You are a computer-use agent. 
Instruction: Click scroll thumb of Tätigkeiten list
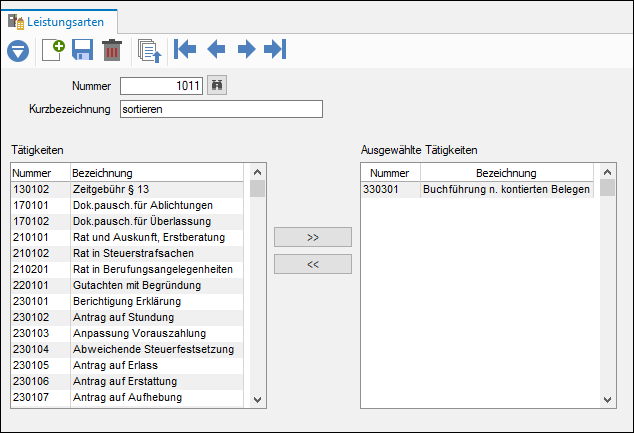pyautogui.click(x=257, y=189)
